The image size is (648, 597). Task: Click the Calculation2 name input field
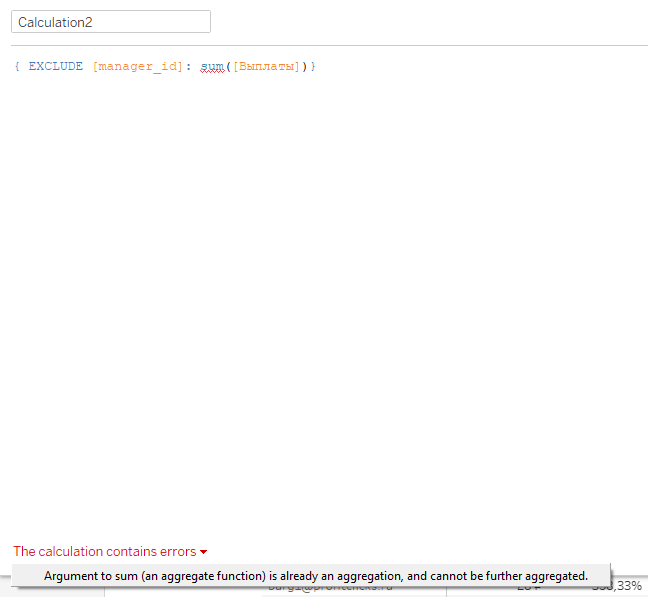(x=111, y=22)
